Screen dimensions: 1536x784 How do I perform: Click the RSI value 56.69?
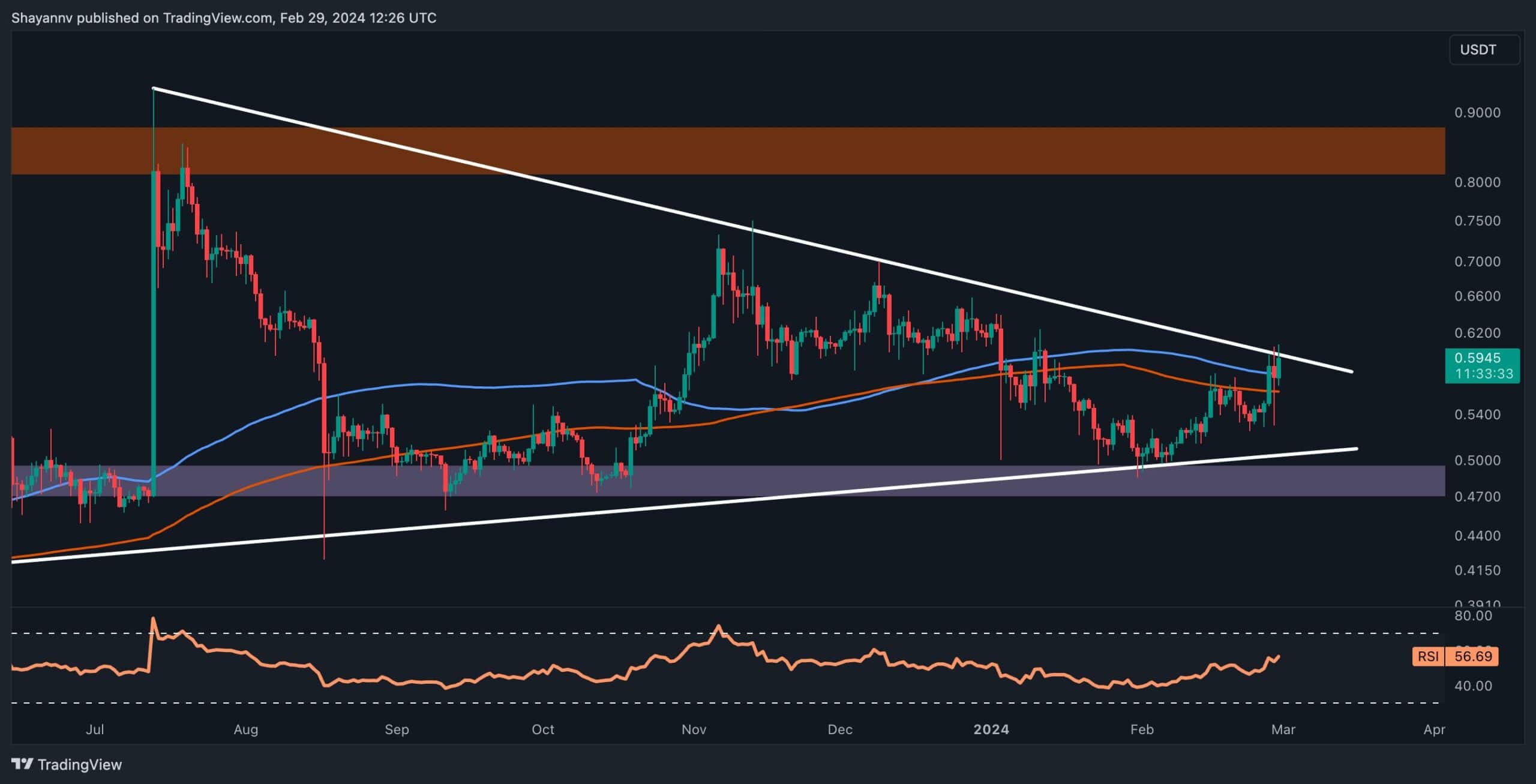point(1473,656)
